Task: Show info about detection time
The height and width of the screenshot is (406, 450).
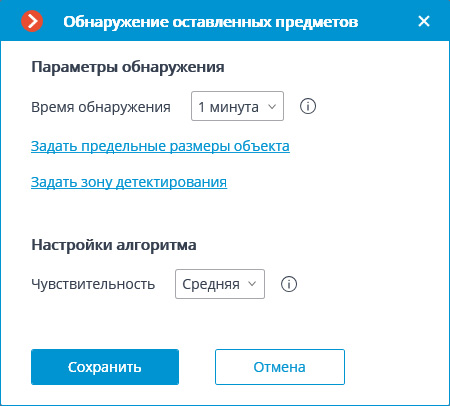Action: pos(308,107)
